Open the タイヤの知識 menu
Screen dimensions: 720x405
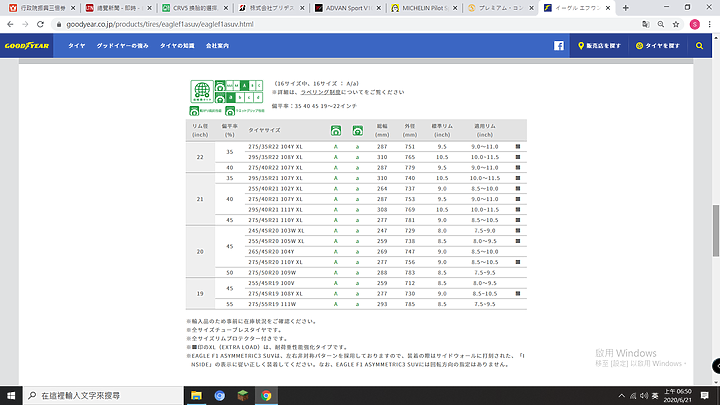[177, 46]
